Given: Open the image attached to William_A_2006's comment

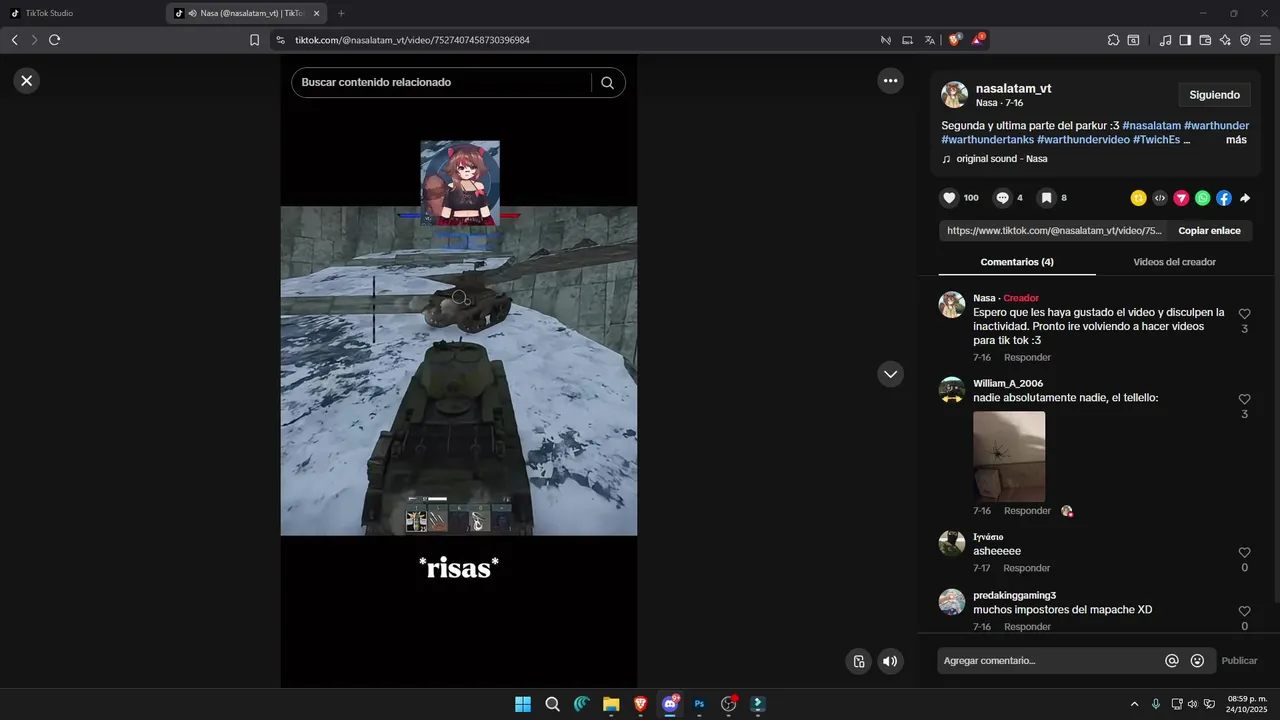Looking at the screenshot, I should (x=1009, y=456).
